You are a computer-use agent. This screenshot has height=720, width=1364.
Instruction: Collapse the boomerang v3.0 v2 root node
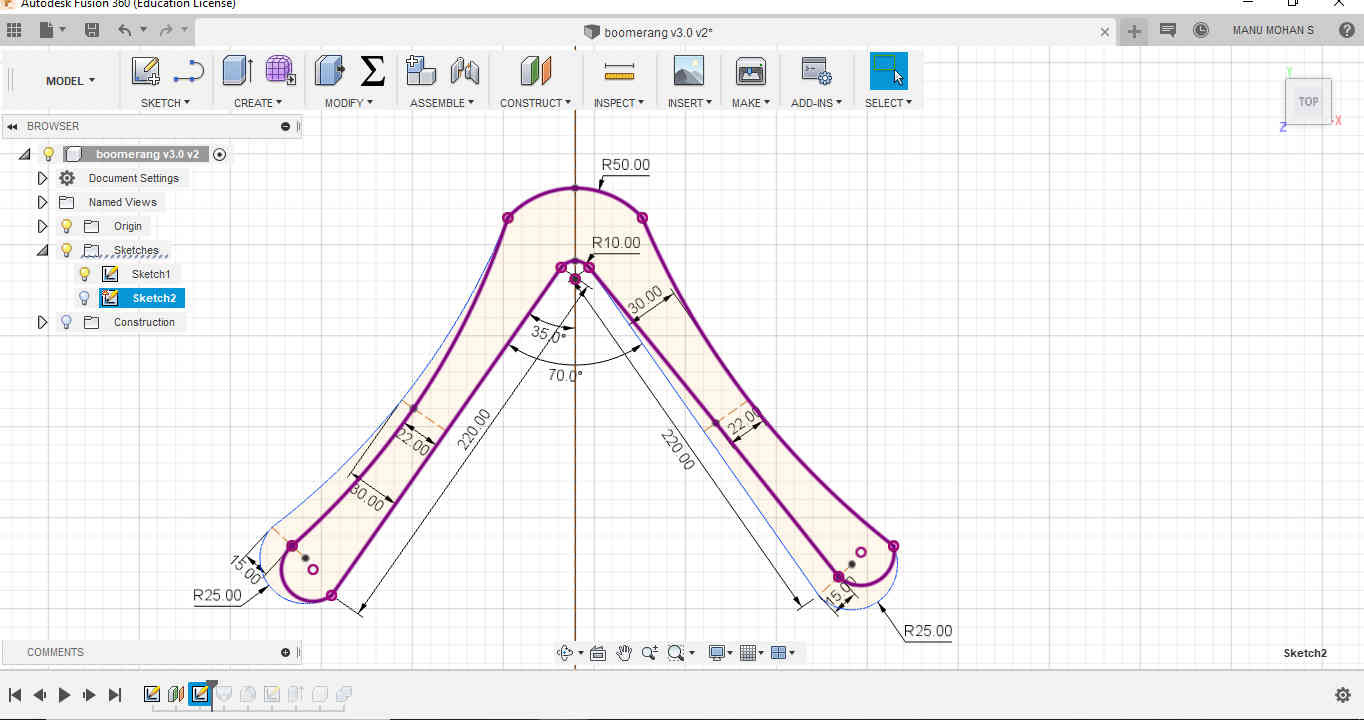pos(24,155)
